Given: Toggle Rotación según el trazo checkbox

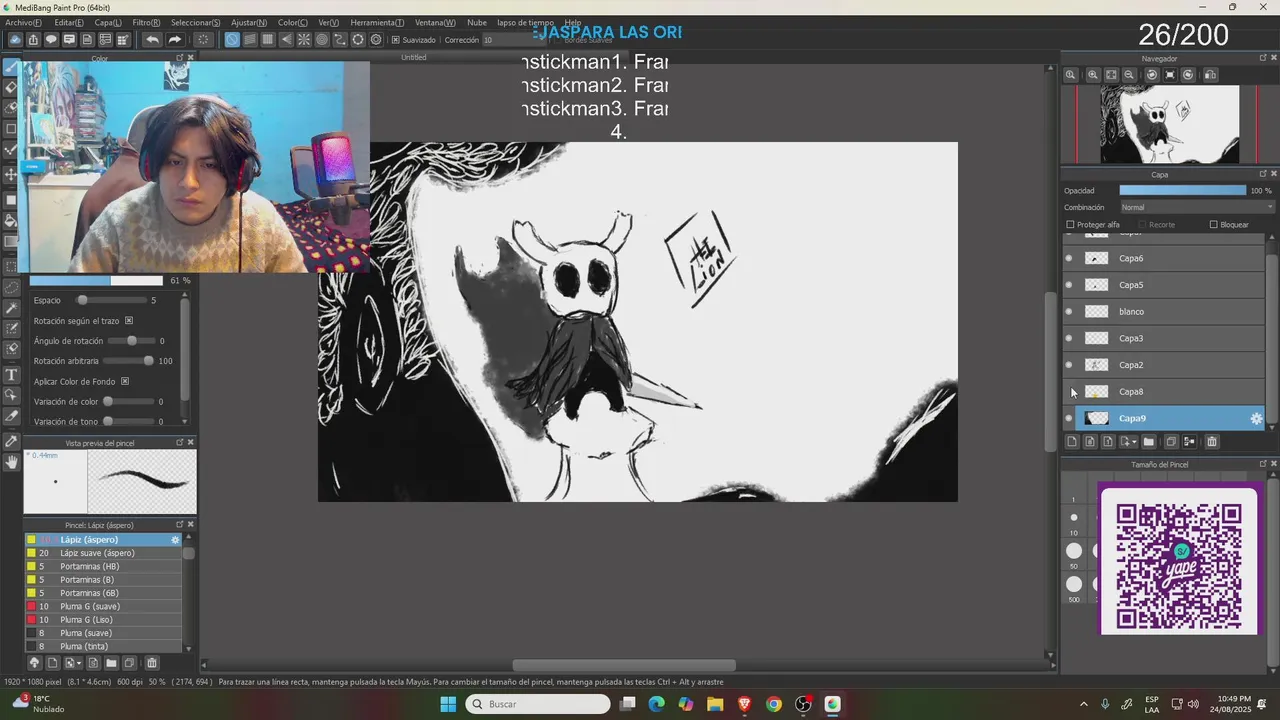Looking at the screenshot, I should pyautogui.click(x=129, y=321).
